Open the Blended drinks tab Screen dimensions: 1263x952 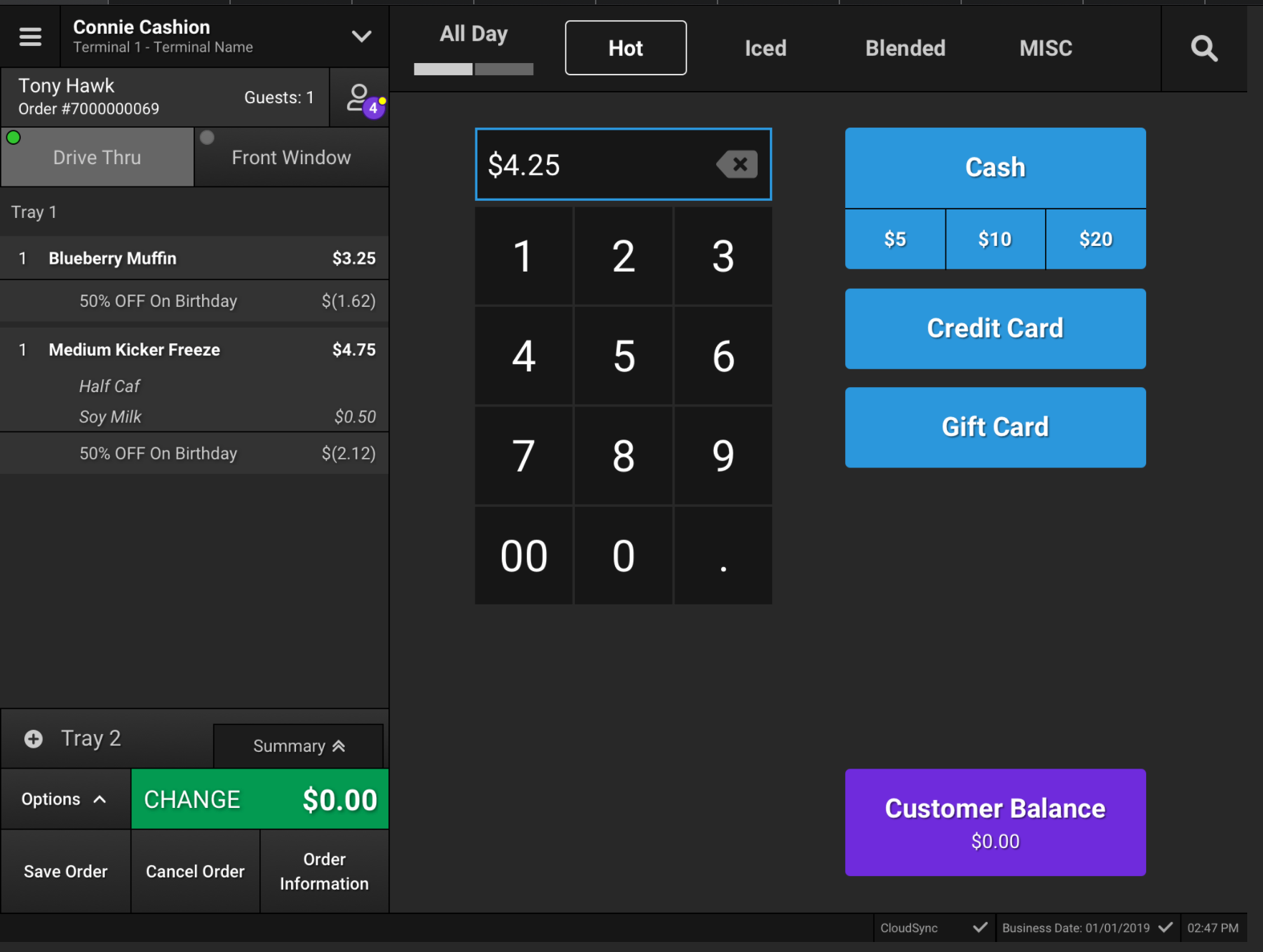pos(905,48)
